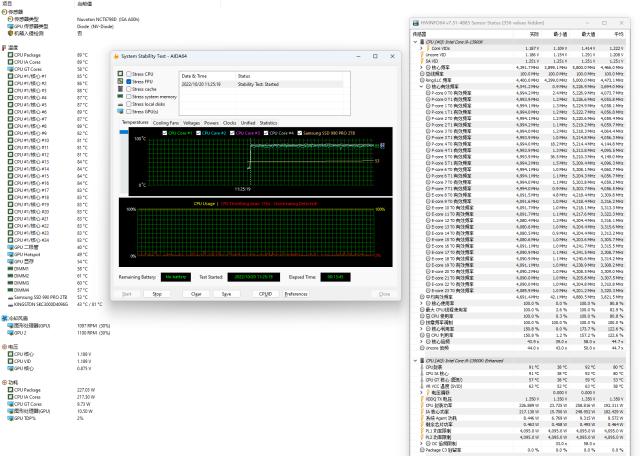640x456 pixels.
Task: Open Preferences in stability test
Action: 296,294
